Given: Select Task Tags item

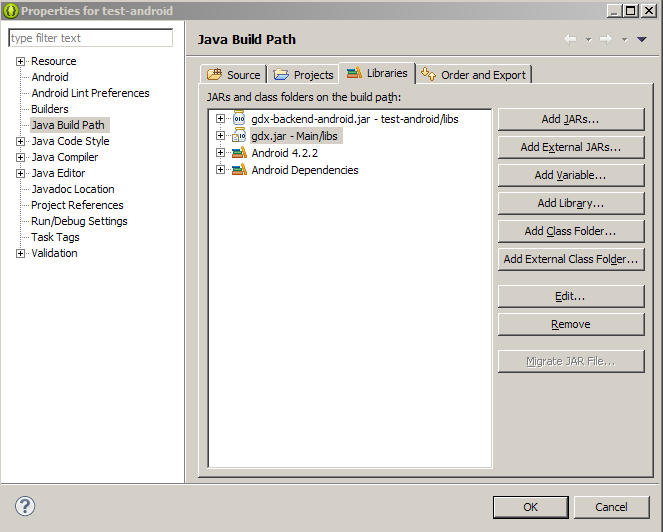Looking at the screenshot, I should (55, 237).
